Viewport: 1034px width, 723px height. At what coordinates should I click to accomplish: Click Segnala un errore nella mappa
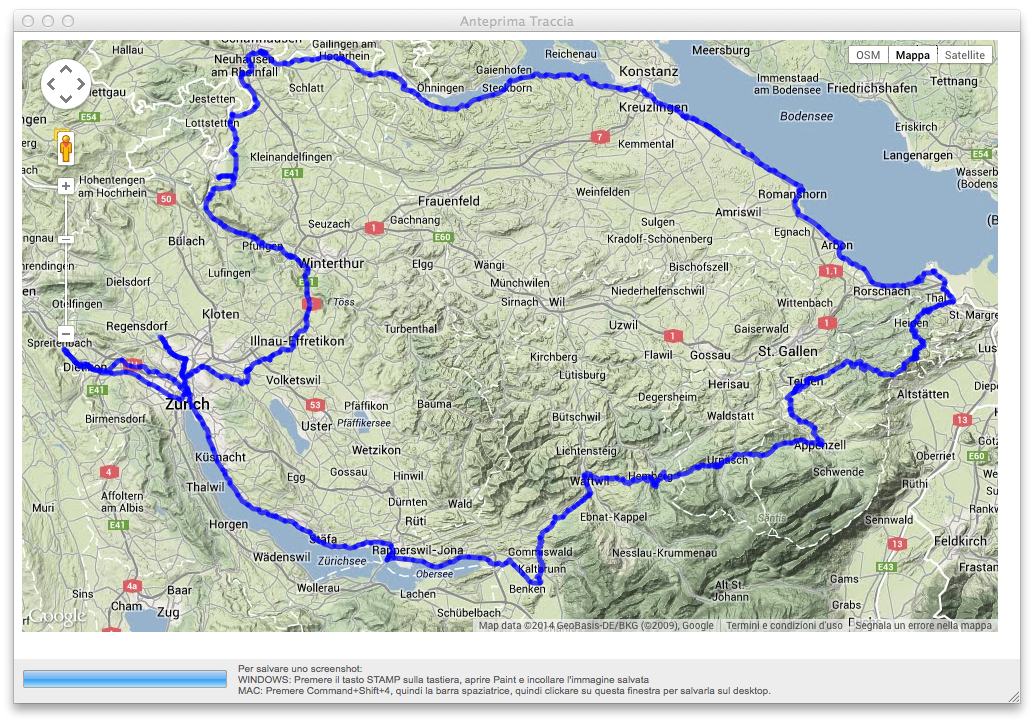[x=924, y=626]
